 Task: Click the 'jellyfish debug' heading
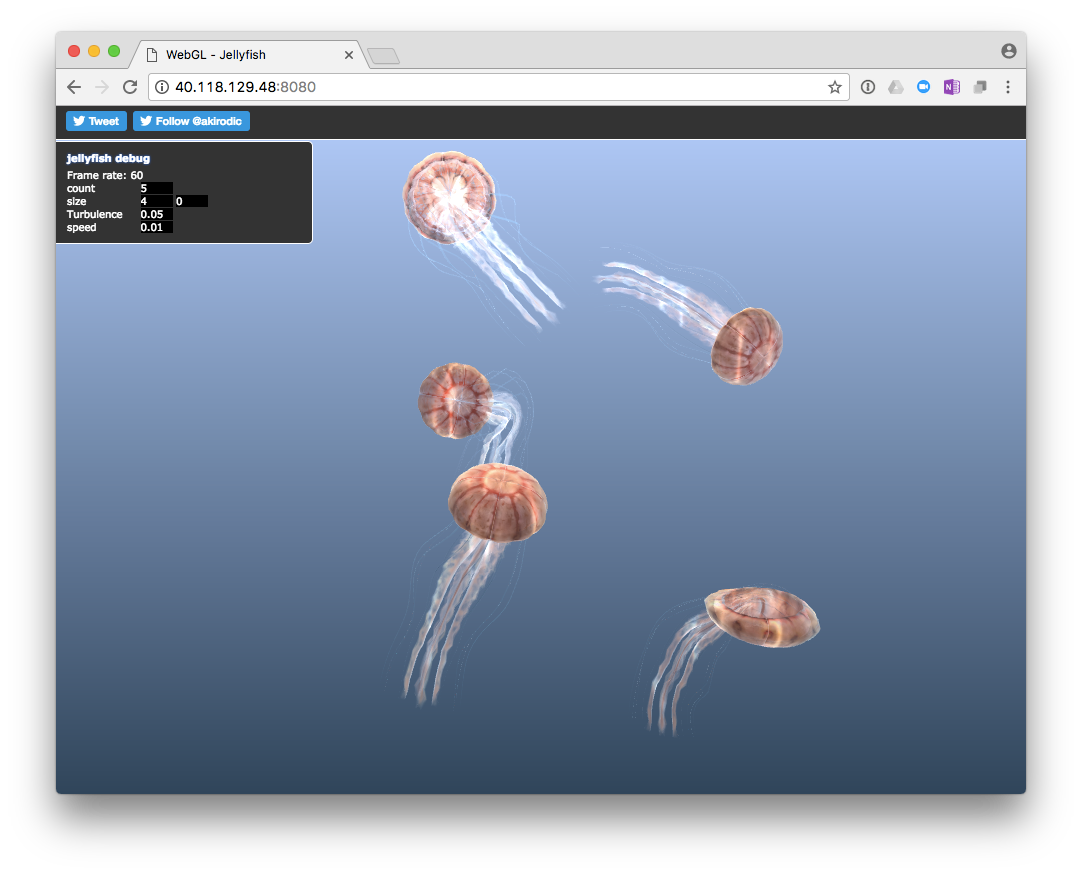[108, 158]
